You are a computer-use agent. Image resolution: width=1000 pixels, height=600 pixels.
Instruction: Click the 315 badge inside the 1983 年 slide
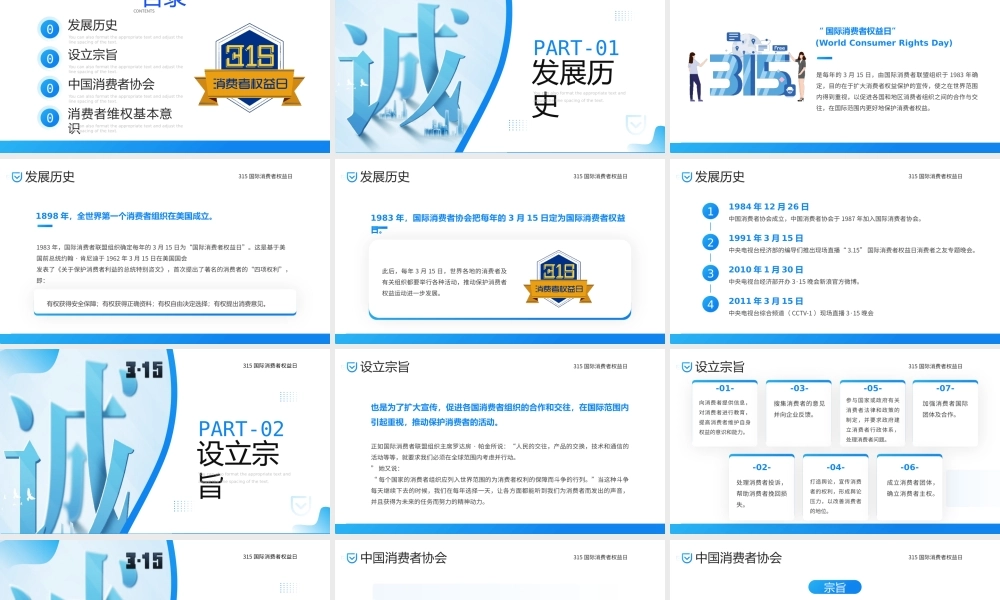point(559,279)
